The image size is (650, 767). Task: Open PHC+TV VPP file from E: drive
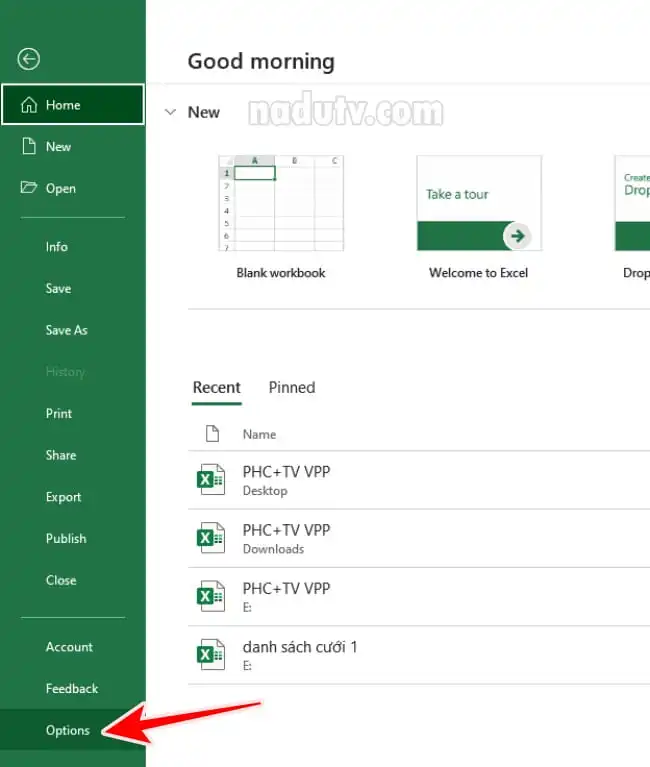click(x=419, y=596)
